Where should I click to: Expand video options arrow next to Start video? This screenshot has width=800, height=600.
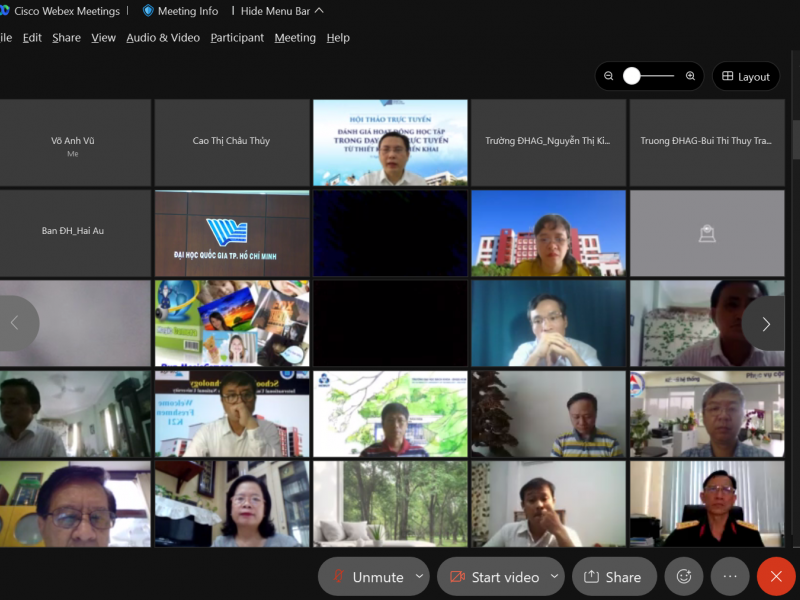click(x=551, y=577)
